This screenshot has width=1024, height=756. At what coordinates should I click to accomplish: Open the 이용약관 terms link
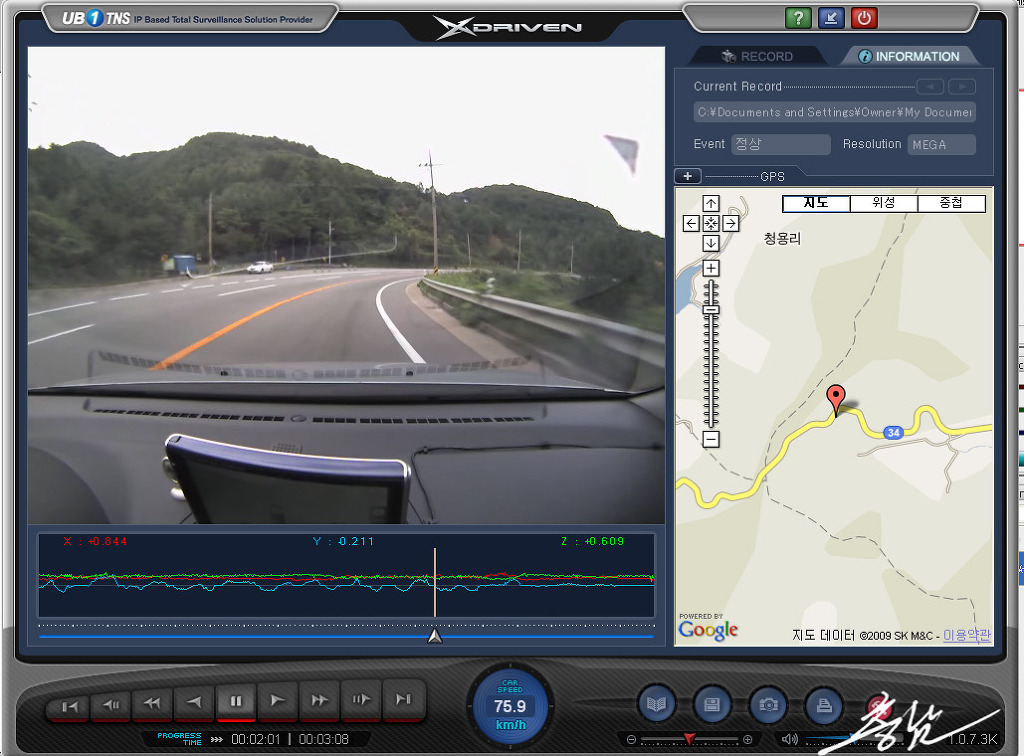(967, 635)
